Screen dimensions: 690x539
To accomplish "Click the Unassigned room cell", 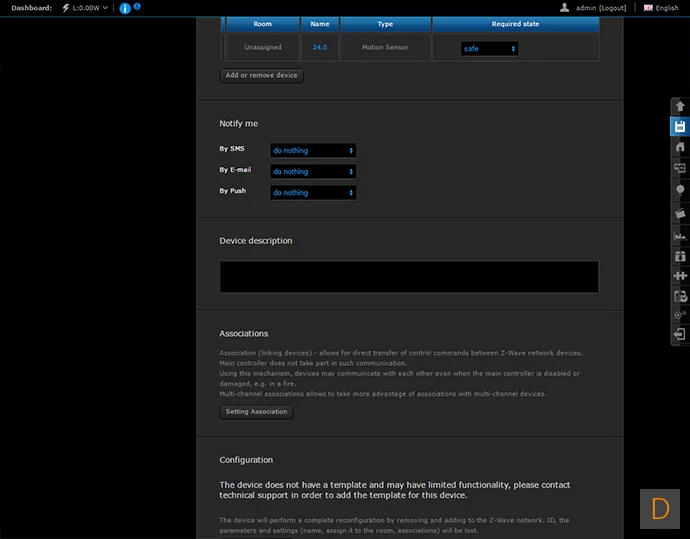I will click(263, 47).
